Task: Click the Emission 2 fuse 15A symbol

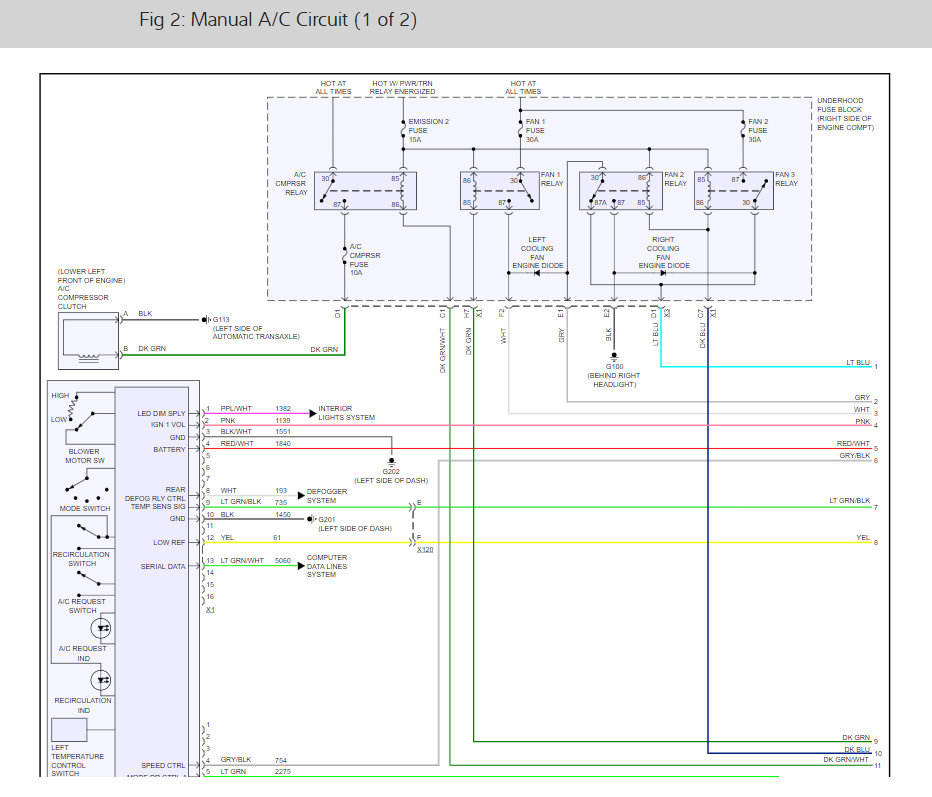Action: (x=401, y=130)
